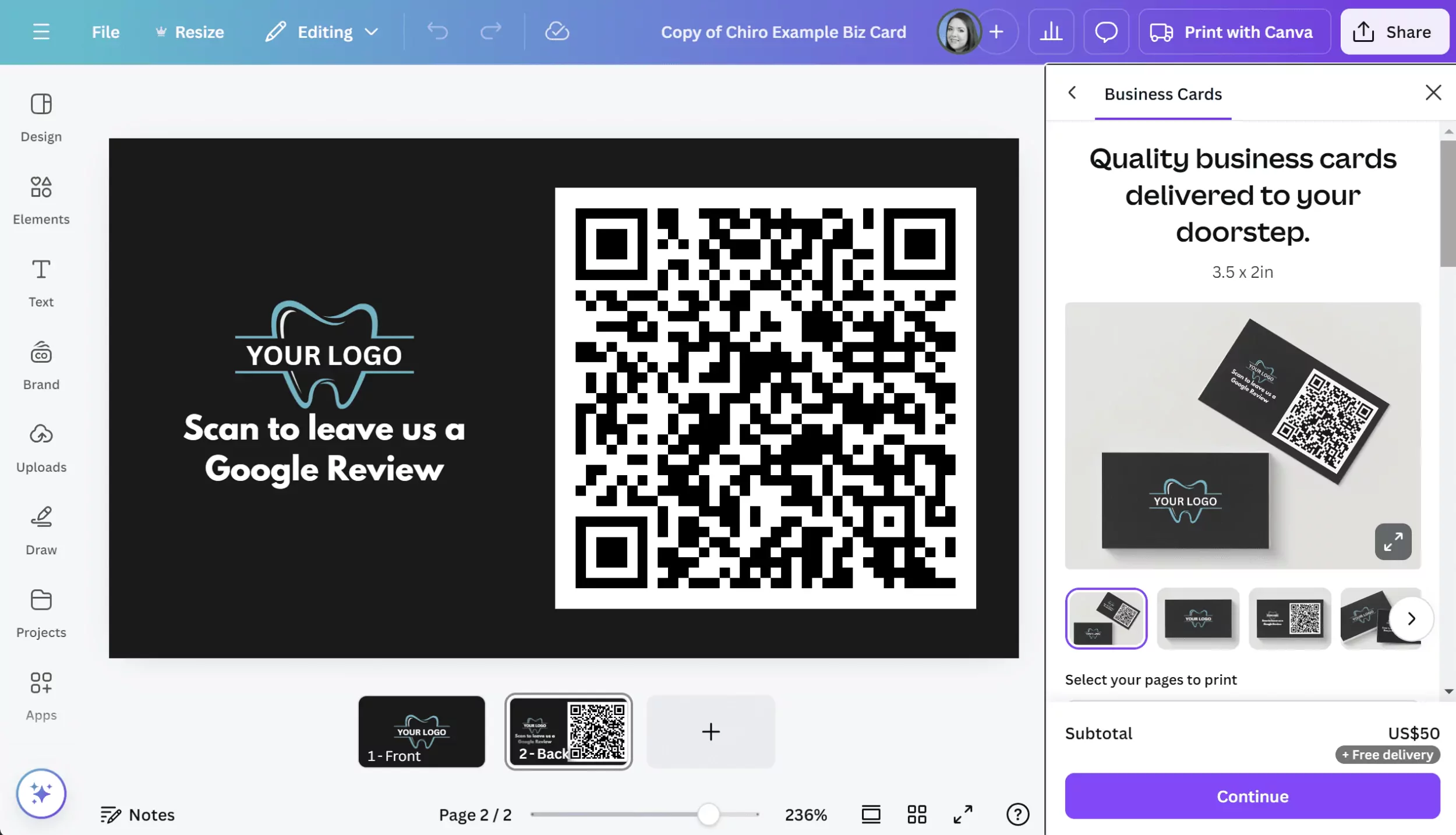Toggle the page thumbnail strip view
The height and width of the screenshot is (835, 1456).
coord(871,815)
